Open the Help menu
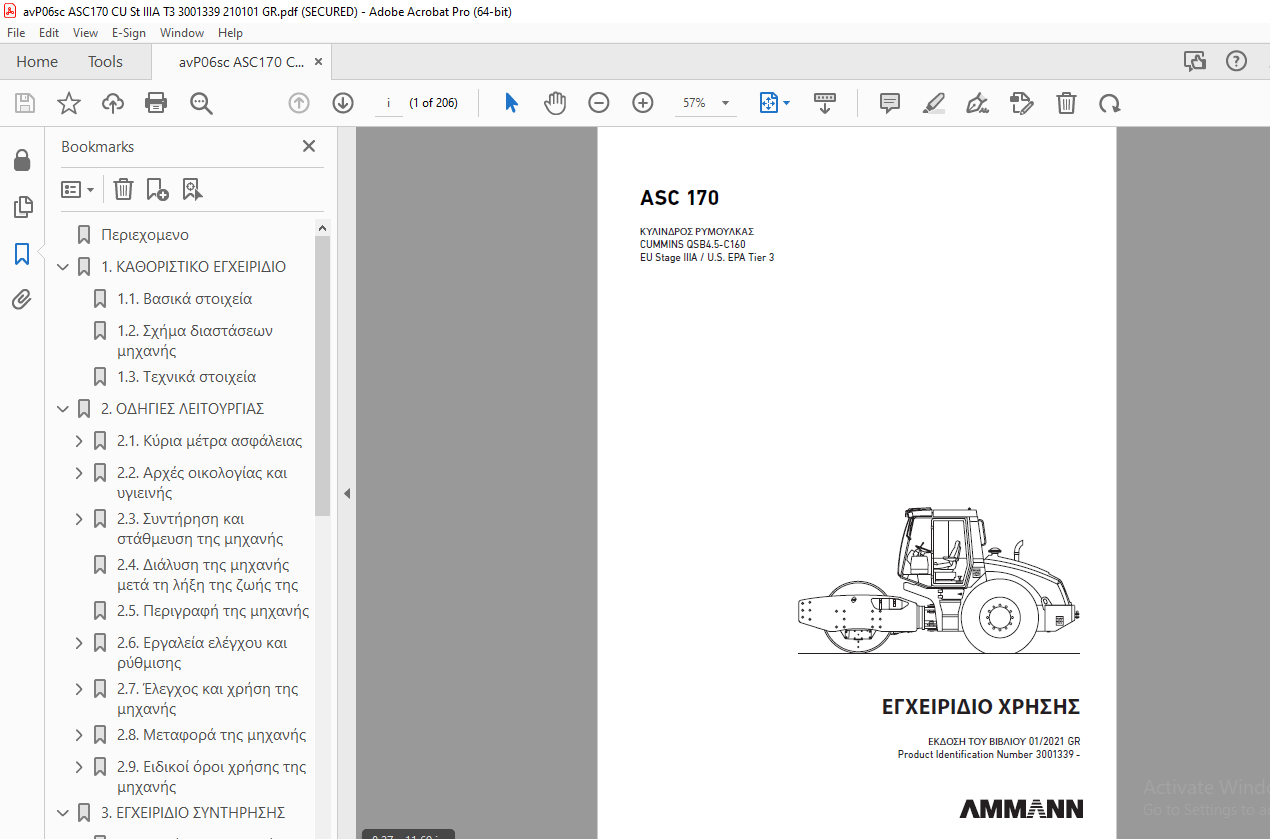The width and height of the screenshot is (1270, 839). click(230, 33)
